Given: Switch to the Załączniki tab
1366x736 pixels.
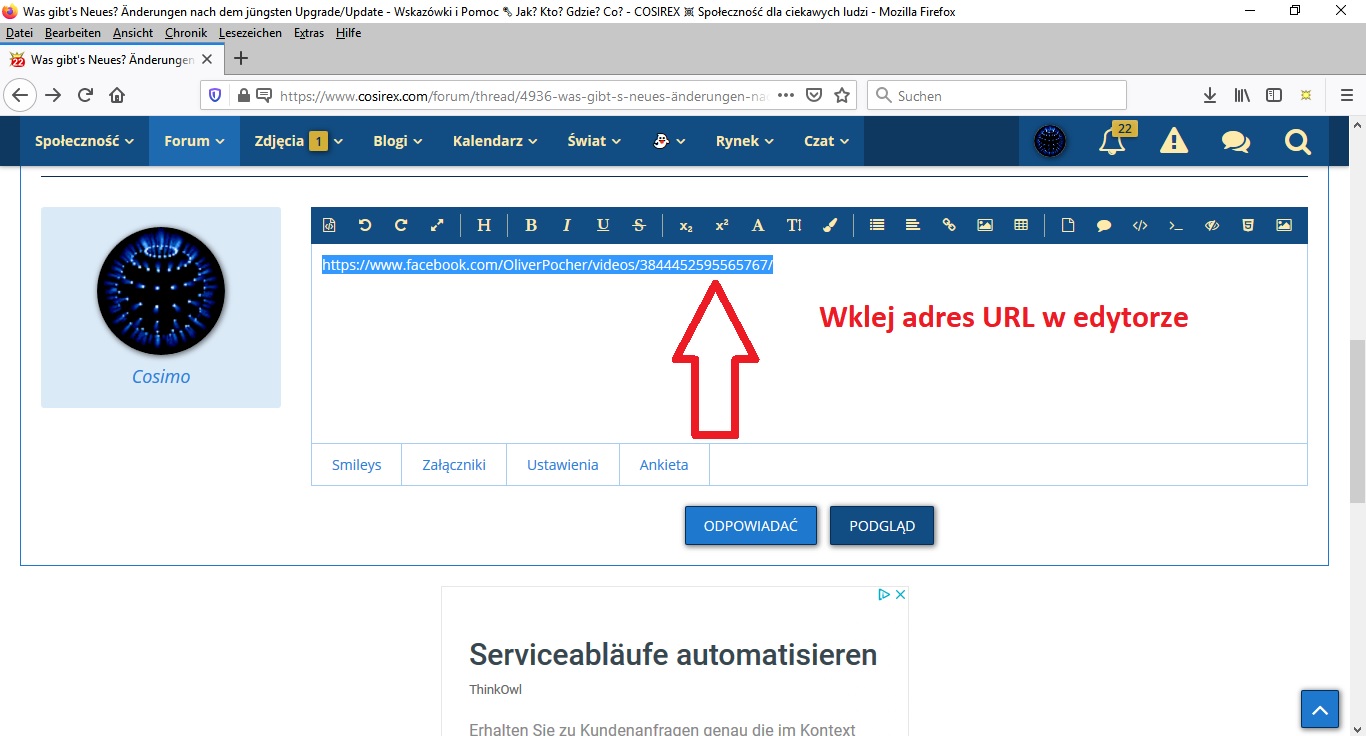Looking at the screenshot, I should point(454,465).
